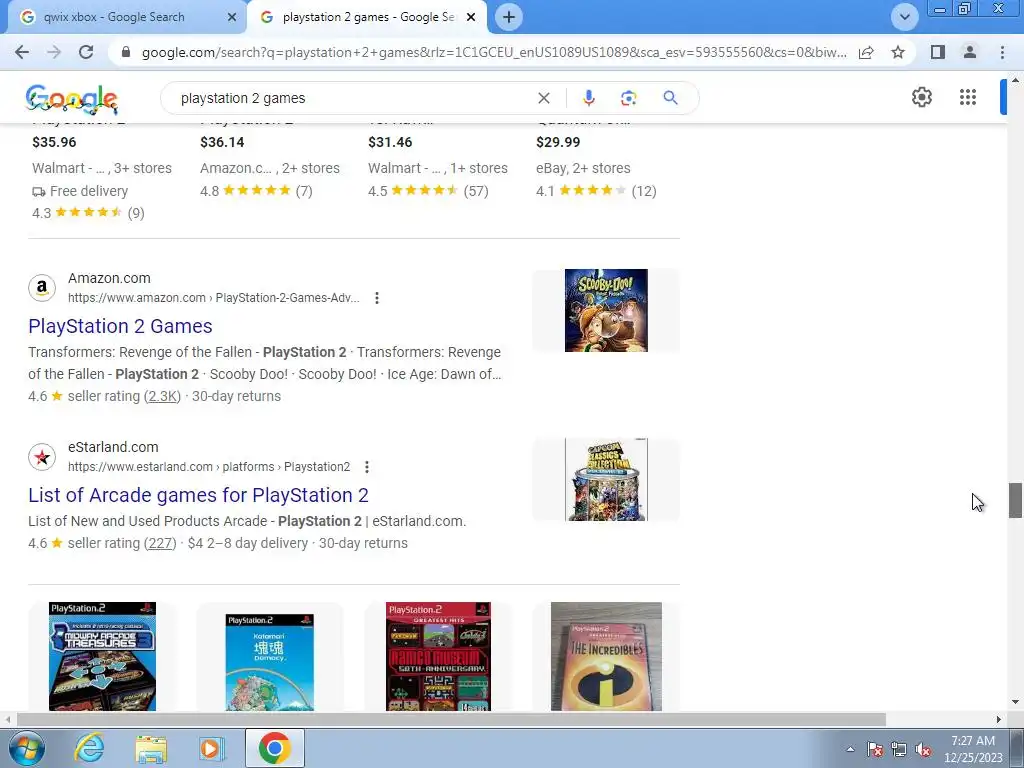This screenshot has height=768, width=1024.
Task: Close the qwix xbox tab
Action: pos(232,17)
